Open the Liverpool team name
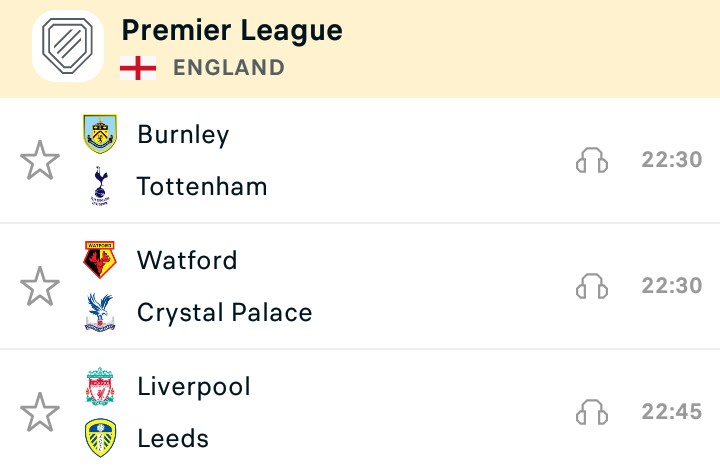 [194, 387]
